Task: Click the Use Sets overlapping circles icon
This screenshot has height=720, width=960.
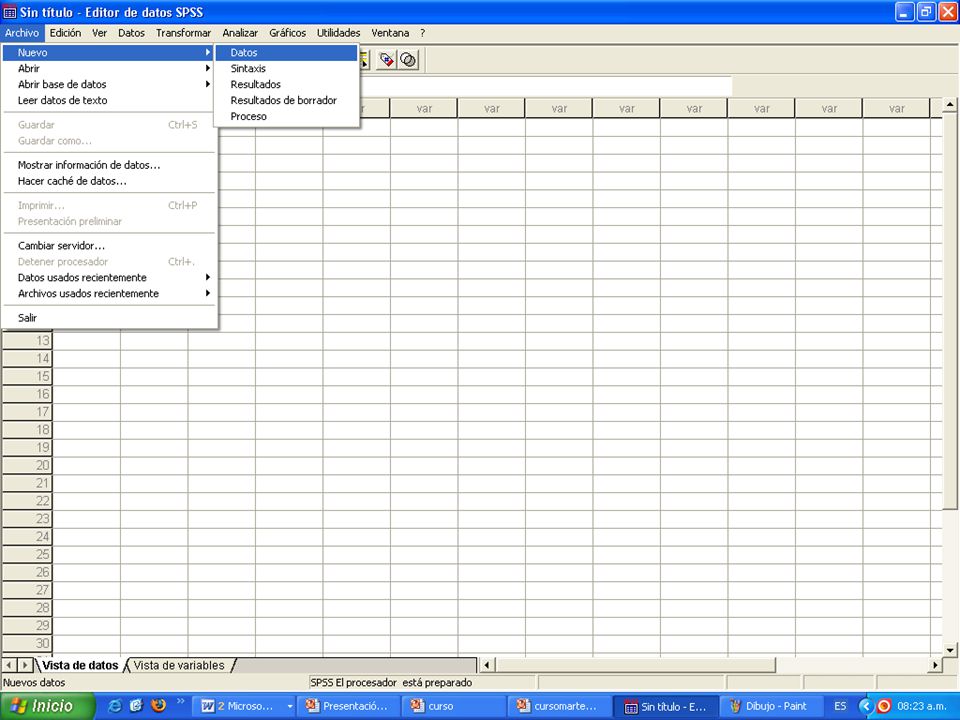Action: tap(408, 60)
